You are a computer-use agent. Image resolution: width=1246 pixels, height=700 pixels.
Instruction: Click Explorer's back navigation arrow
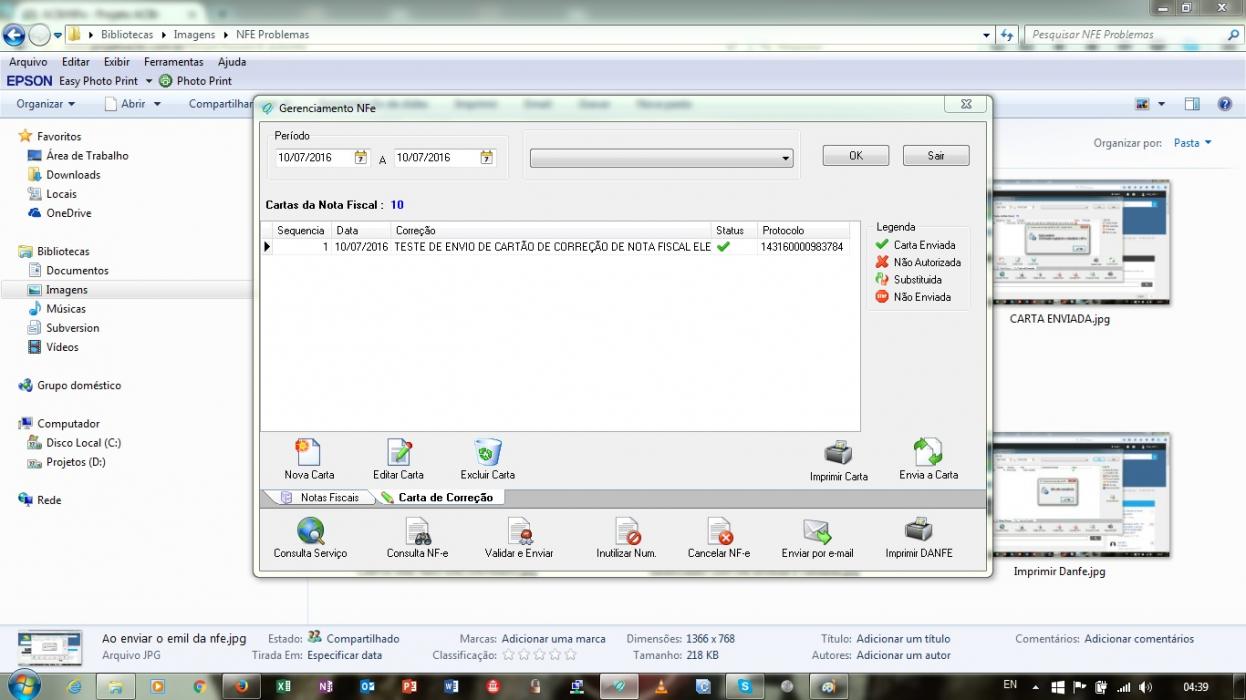(x=14, y=35)
